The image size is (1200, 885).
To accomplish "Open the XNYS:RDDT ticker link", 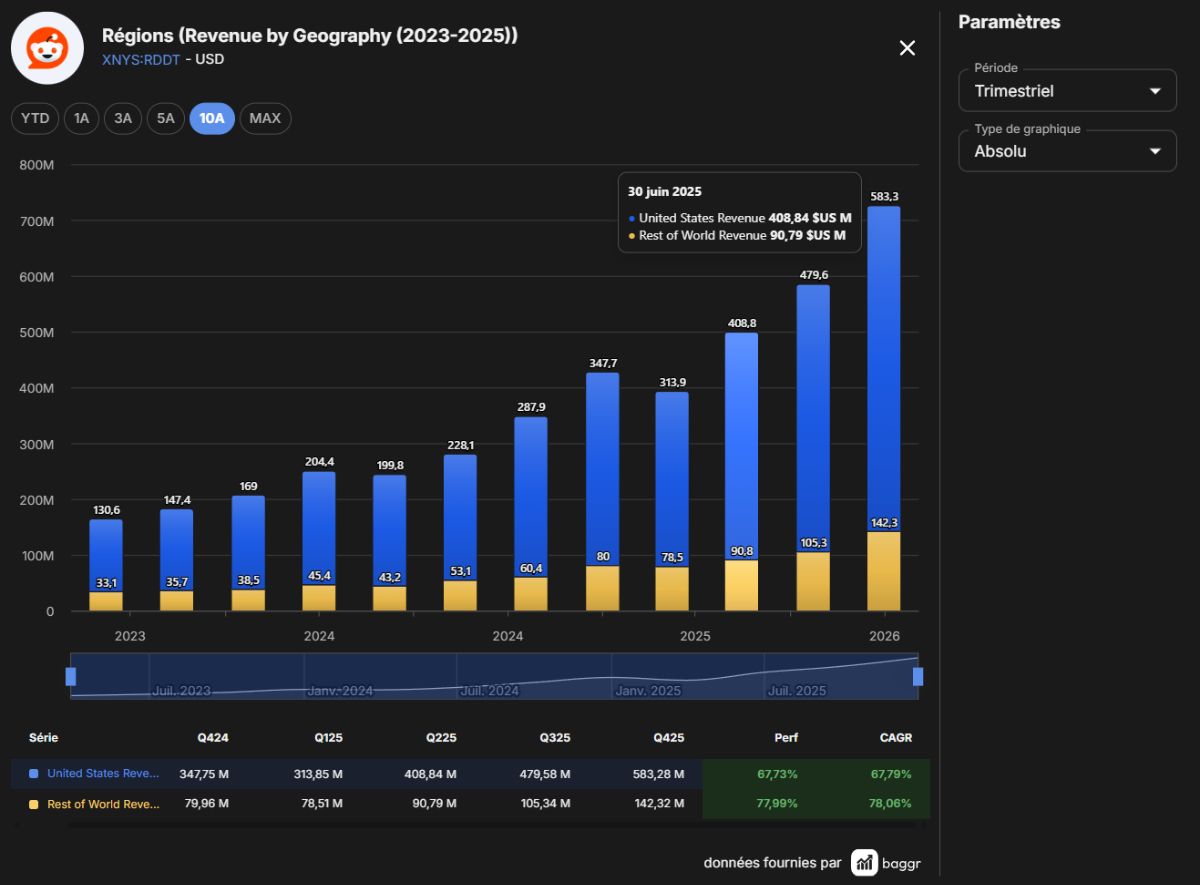I will [141, 59].
